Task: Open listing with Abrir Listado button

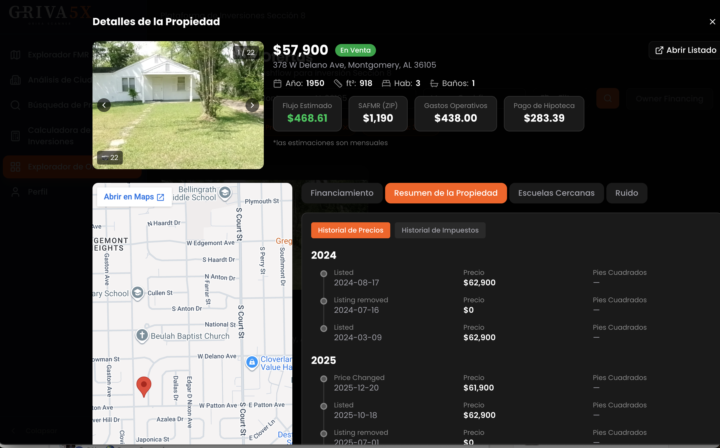Action: point(685,50)
